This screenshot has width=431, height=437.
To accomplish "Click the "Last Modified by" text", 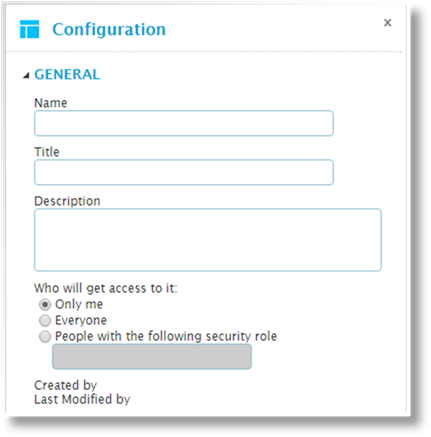I will (82, 399).
